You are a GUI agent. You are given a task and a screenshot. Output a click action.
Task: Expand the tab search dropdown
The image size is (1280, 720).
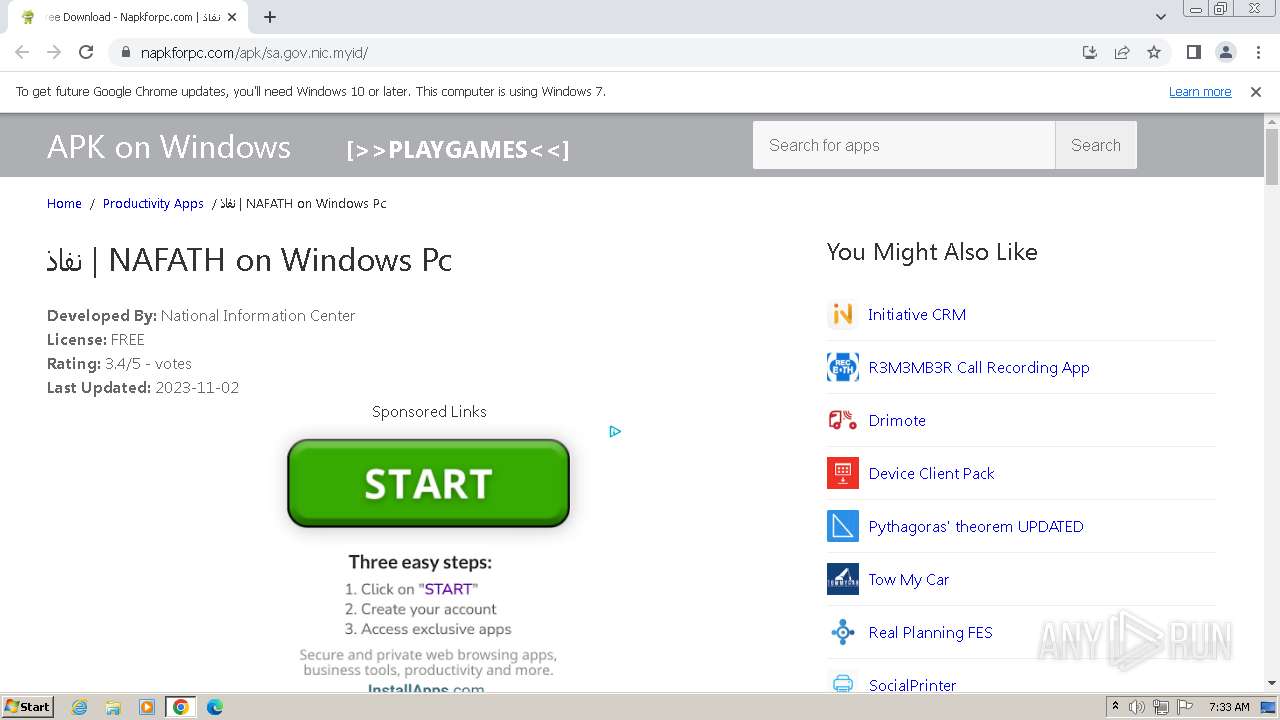tap(1160, 17)
